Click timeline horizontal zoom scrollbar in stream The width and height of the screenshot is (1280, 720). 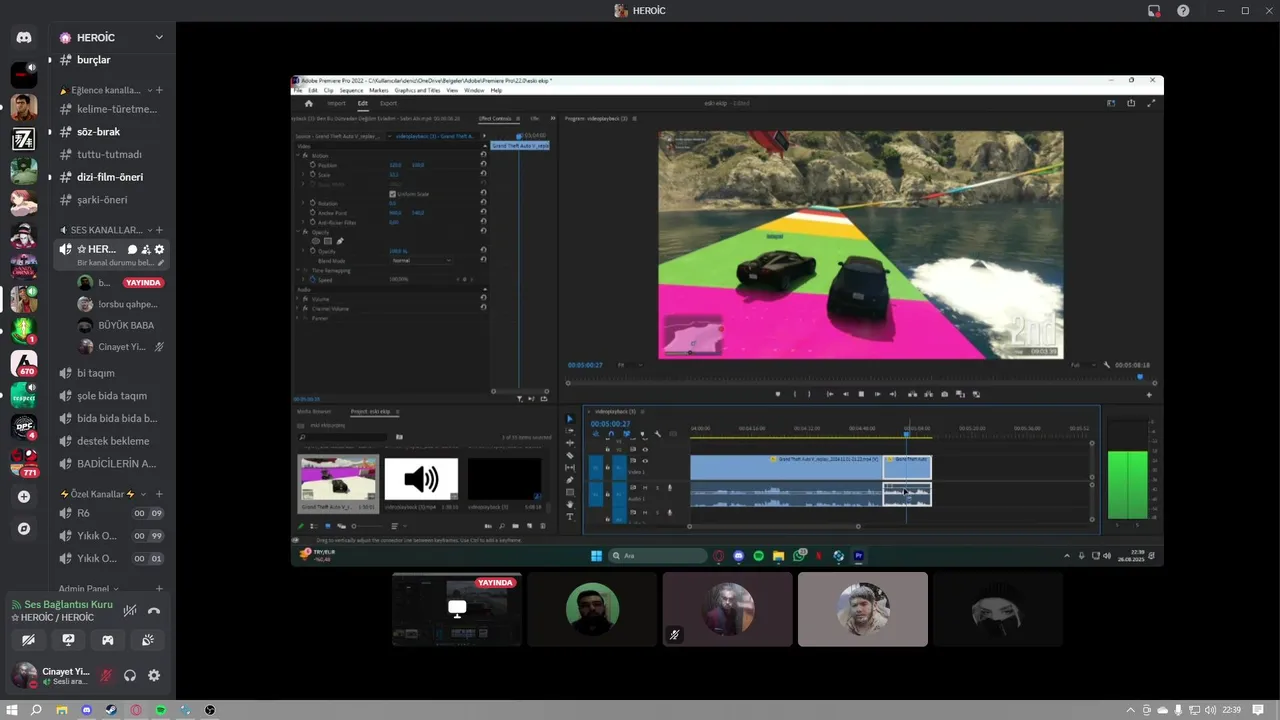tap(774, 526)
